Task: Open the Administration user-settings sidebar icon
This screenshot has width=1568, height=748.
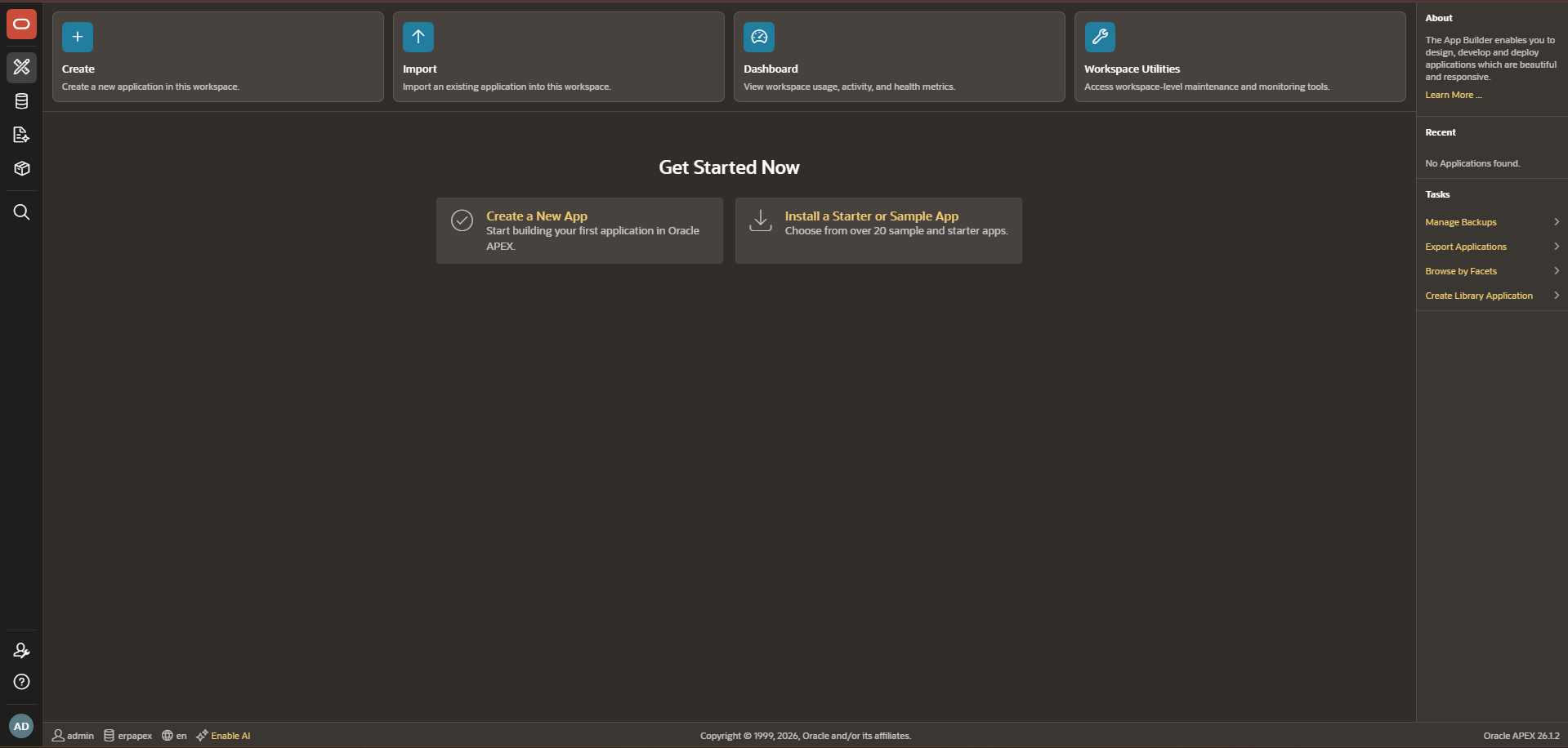Action: (x=21, y=651)
